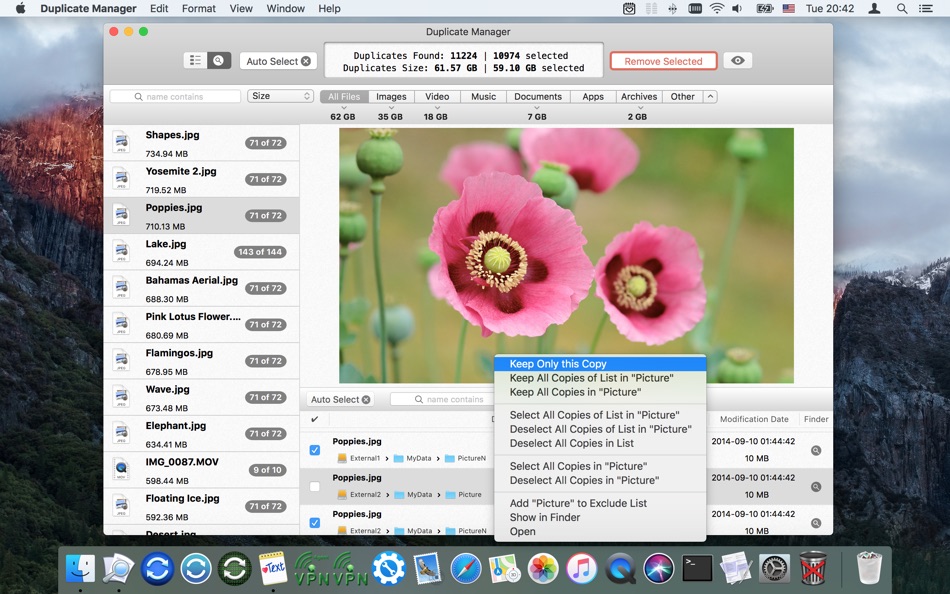Screen dimensions: 950x594
Task: Open the Format menu in menu bar
Action: tap(199, 8)
